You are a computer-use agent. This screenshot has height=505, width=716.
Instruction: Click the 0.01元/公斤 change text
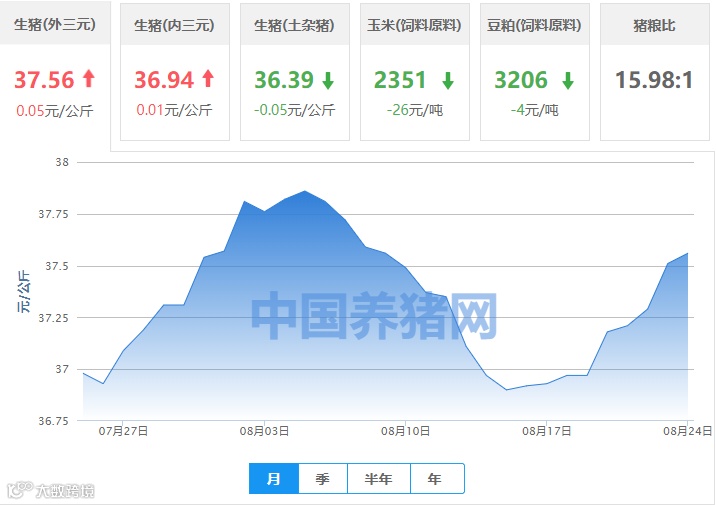point(174,110)
